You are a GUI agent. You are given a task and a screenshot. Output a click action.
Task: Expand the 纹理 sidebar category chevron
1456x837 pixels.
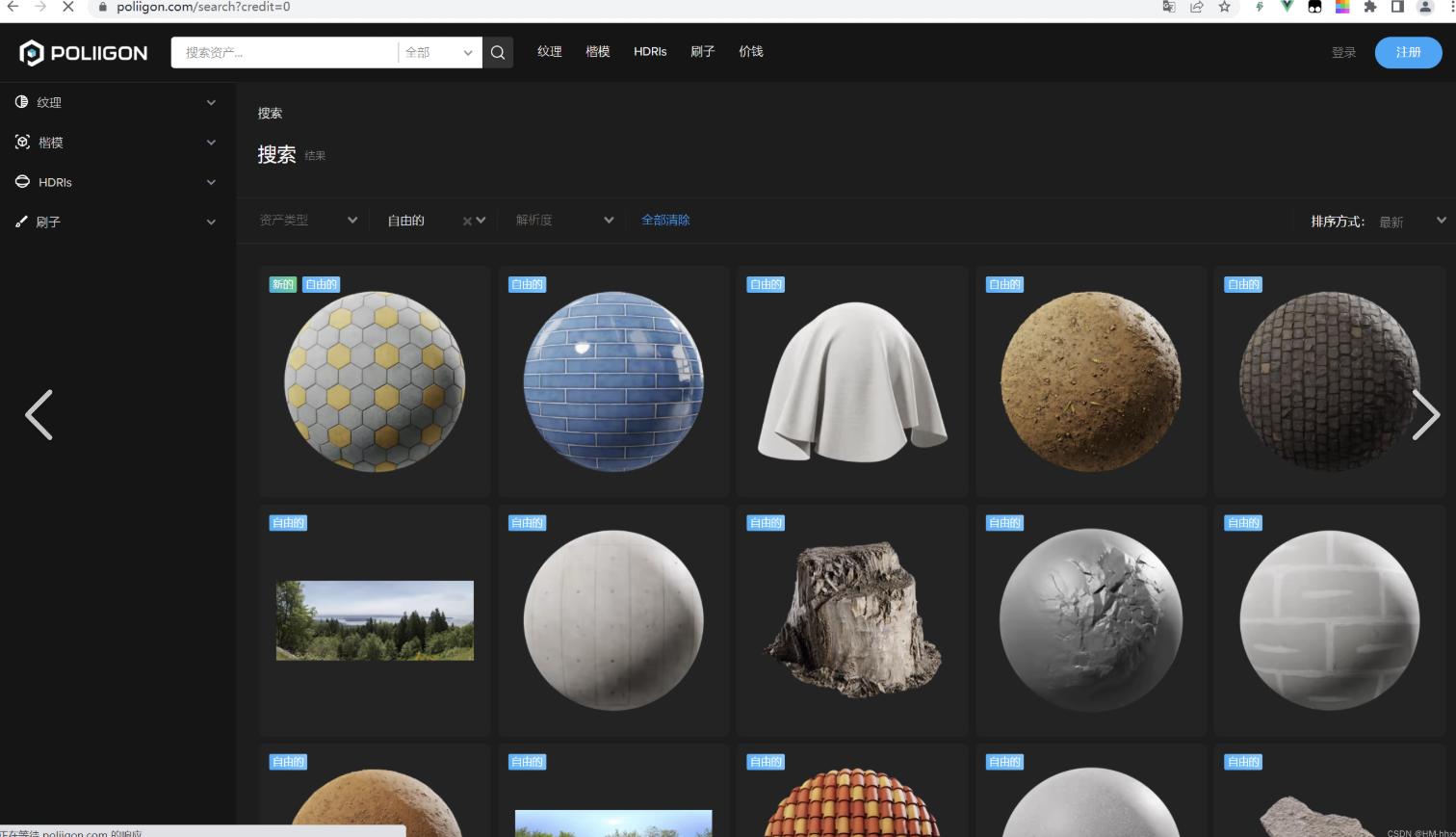pos(211,103)
